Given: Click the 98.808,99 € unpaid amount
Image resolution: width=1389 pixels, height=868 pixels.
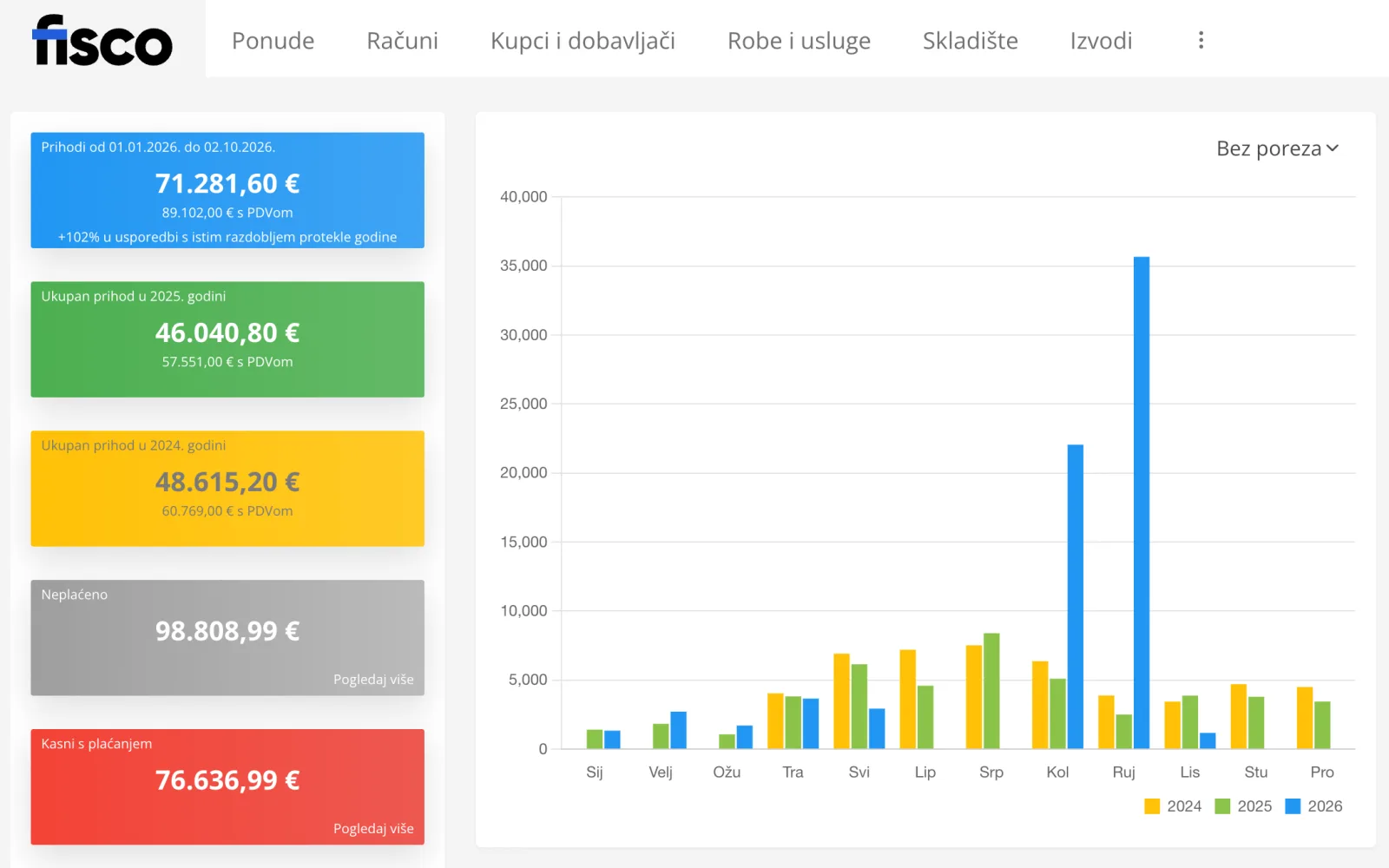Looking at the screenshot, I should [x=227, y=631].
